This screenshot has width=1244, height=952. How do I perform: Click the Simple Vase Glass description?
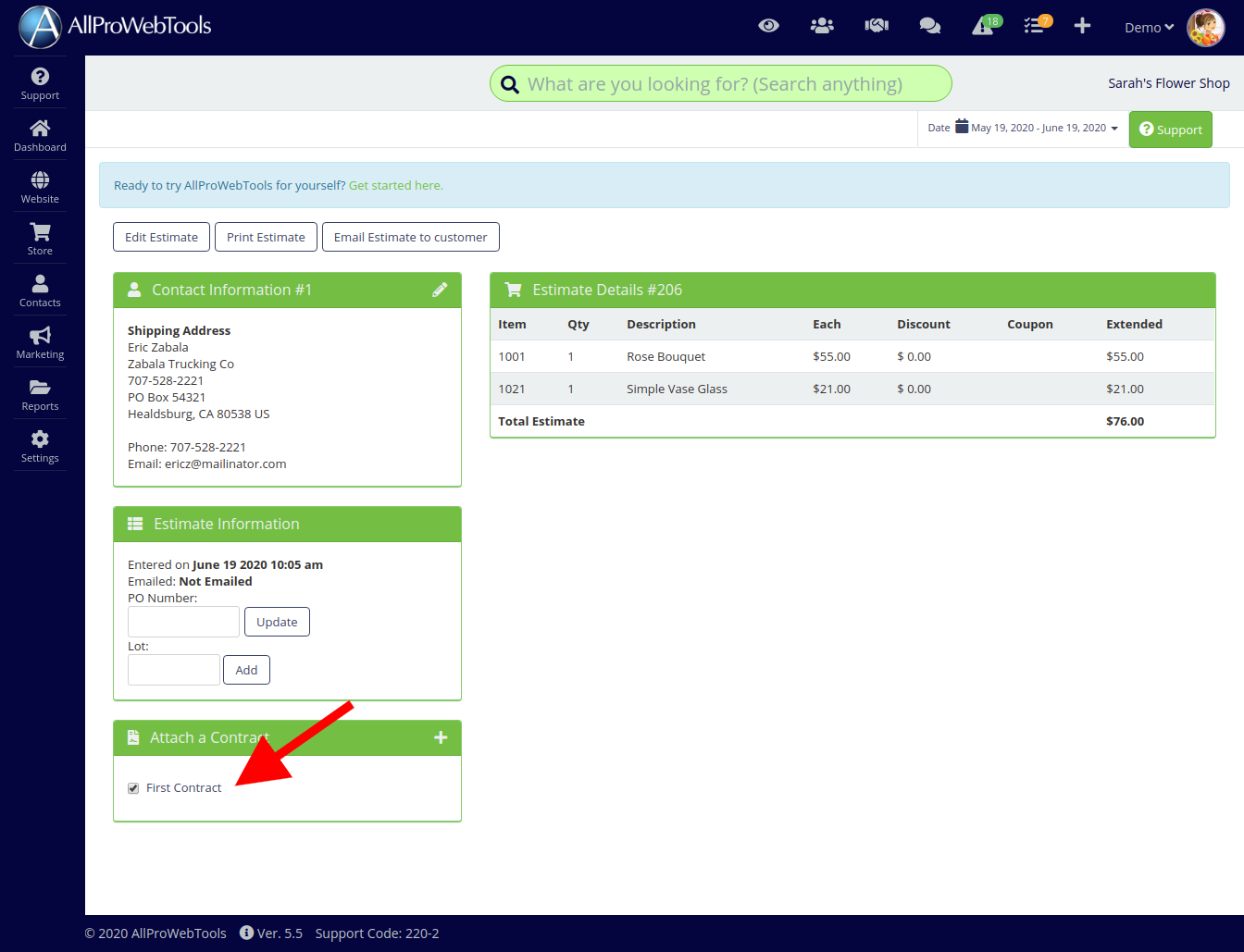tap(677, 389)
